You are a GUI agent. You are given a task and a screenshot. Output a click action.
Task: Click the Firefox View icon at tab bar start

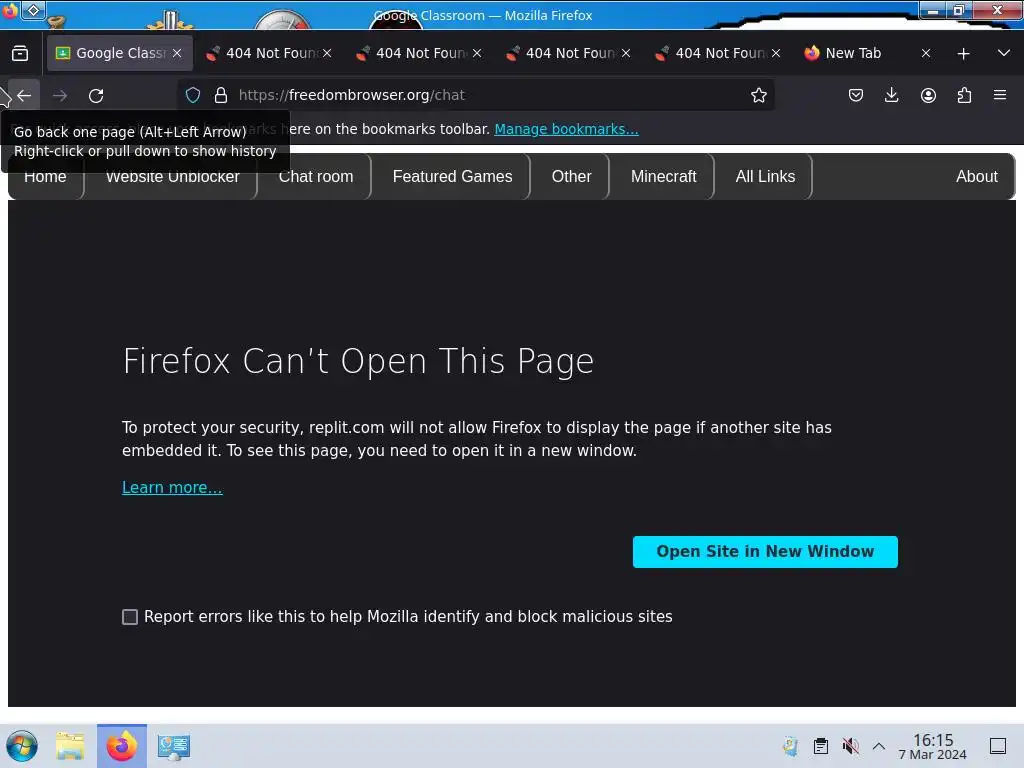[x=20, y=53]
